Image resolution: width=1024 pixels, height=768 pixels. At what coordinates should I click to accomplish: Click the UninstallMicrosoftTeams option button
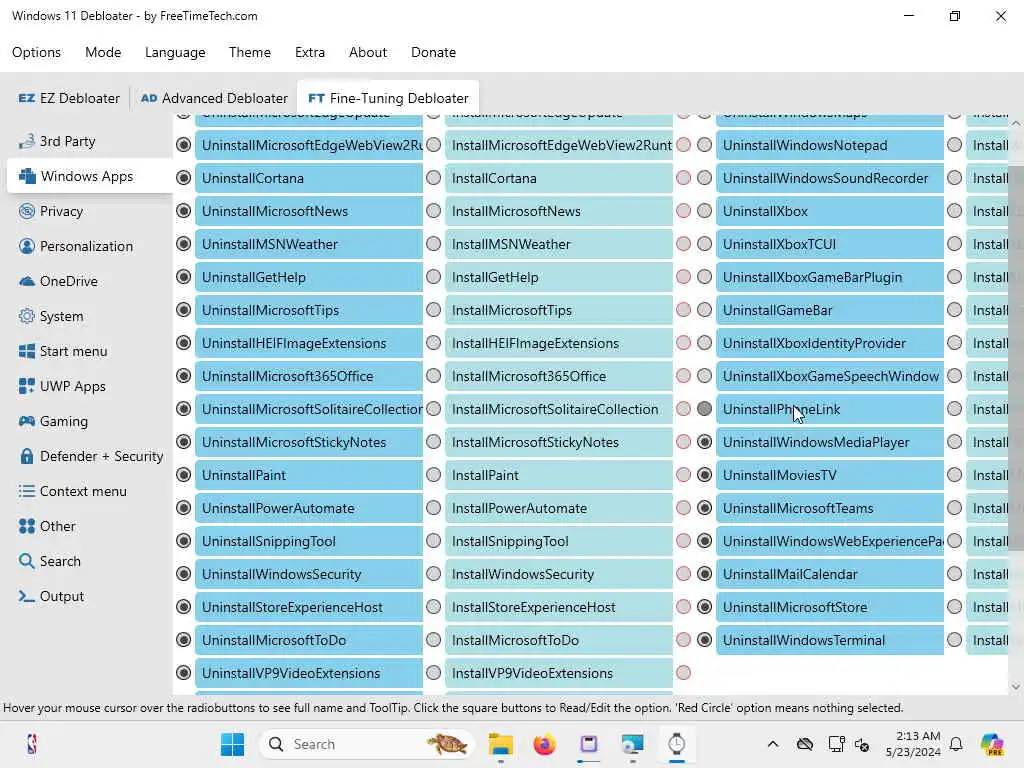[830, 508]
